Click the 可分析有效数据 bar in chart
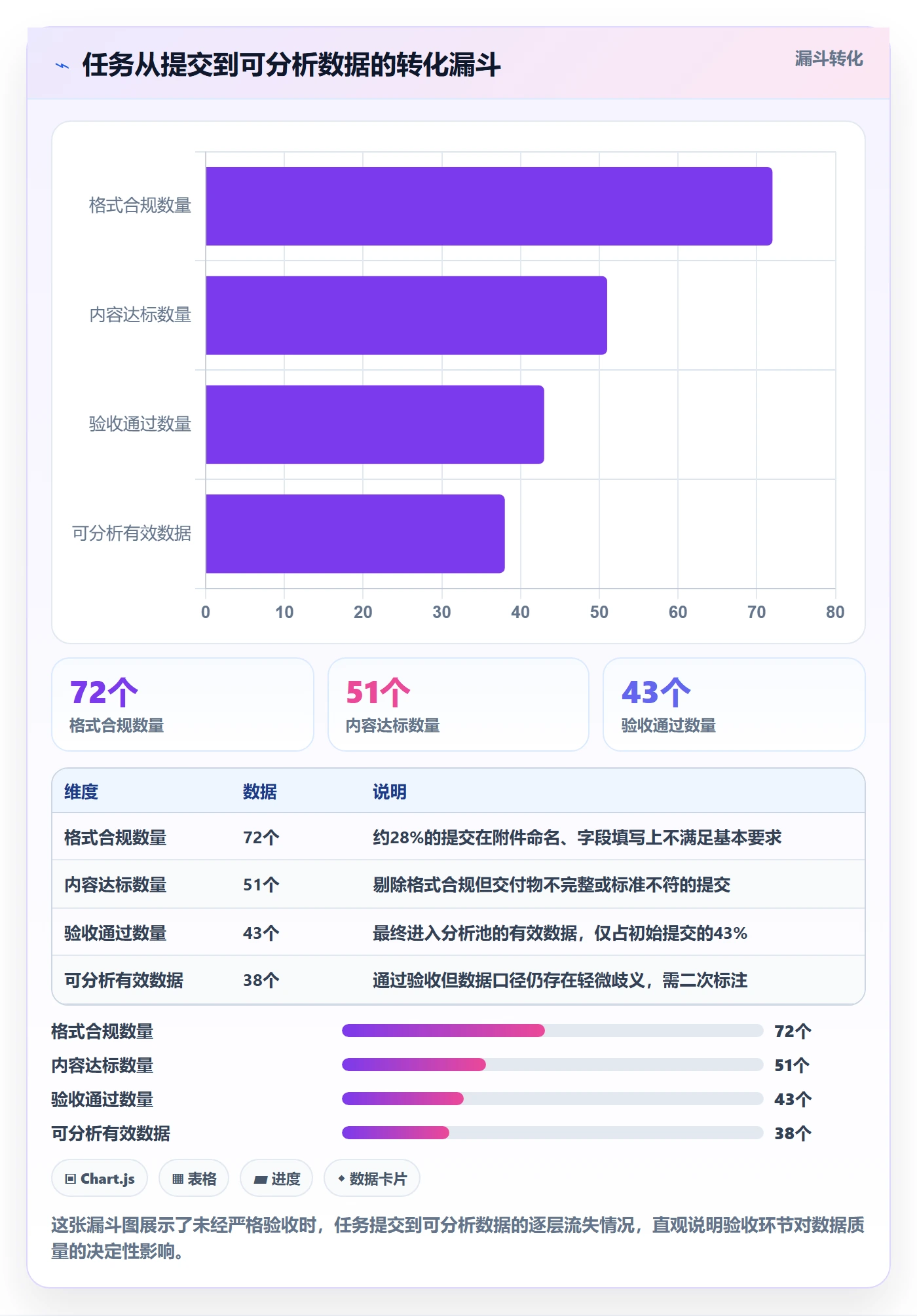 pos(355,534)
